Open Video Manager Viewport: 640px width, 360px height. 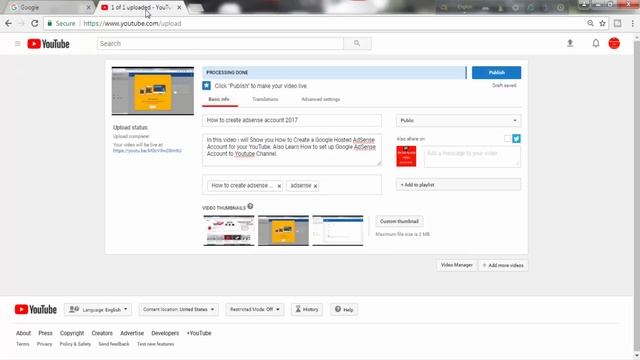[x=456, y=265]
